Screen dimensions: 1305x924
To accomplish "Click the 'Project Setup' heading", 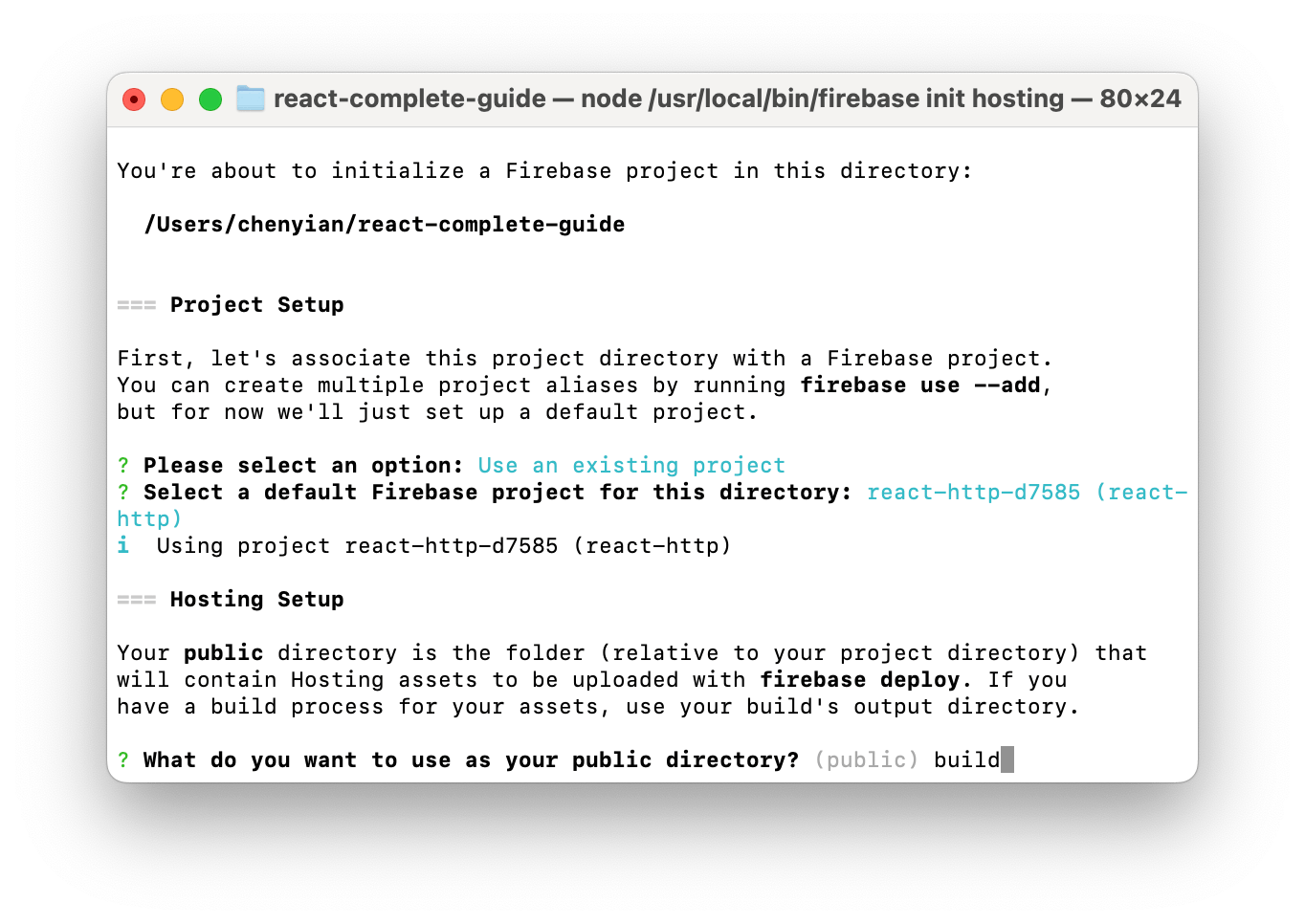I will (x=256, y=305).
